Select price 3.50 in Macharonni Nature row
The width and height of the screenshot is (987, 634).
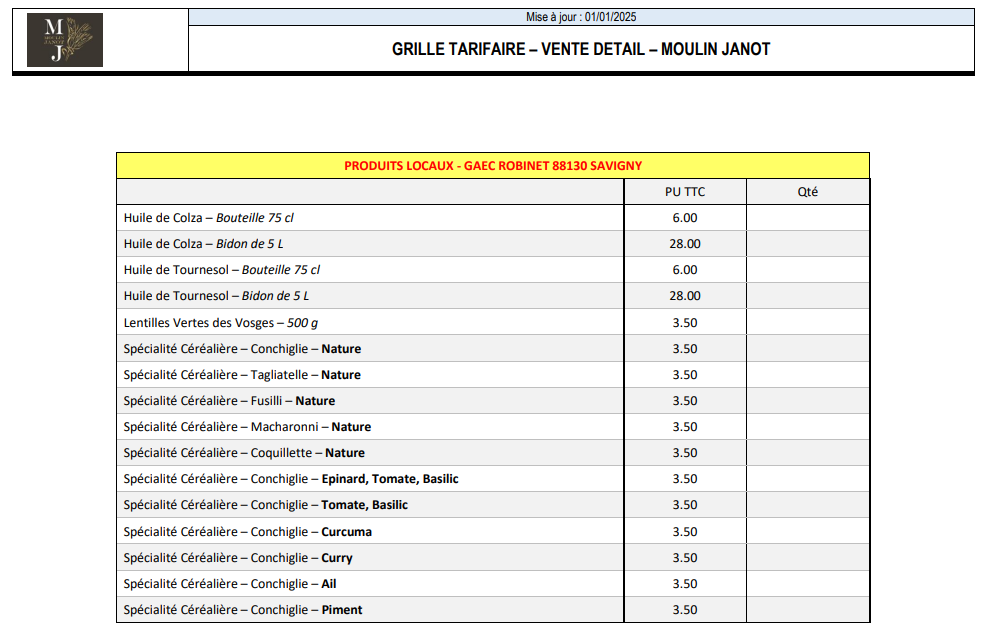coord(685,427)
